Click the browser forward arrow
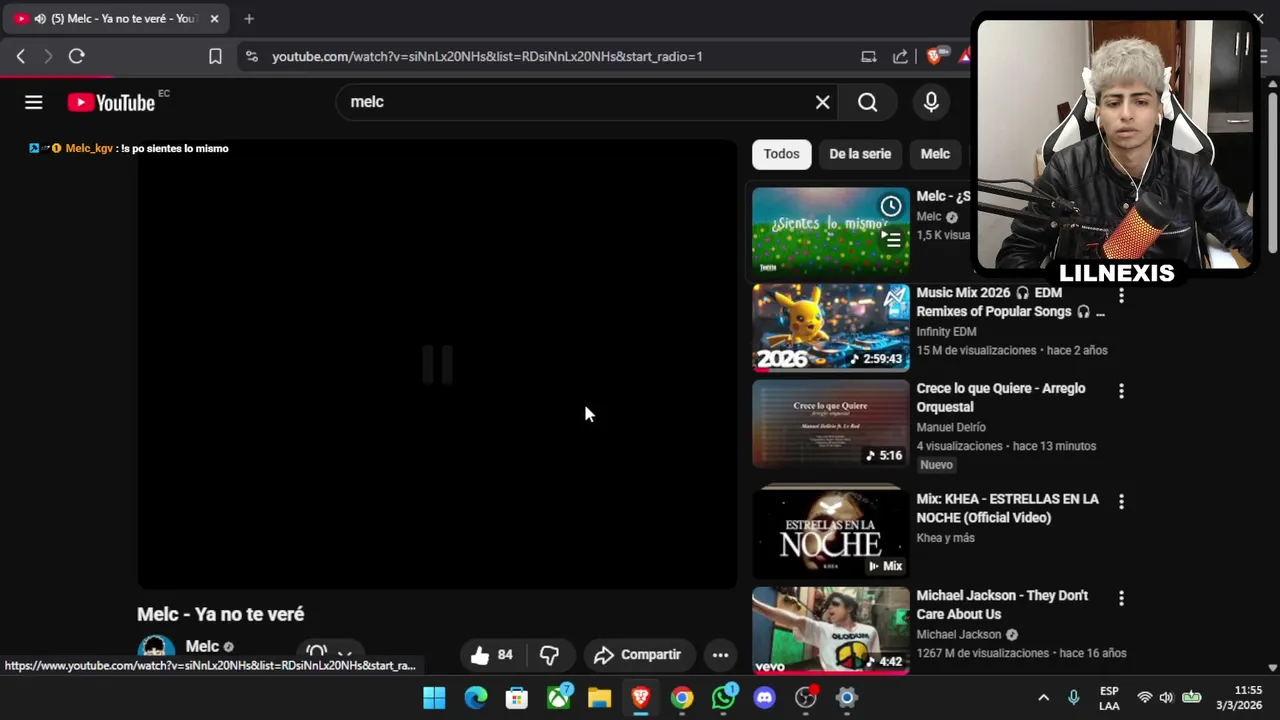1280x720 pixels. (x=47, y=56)
